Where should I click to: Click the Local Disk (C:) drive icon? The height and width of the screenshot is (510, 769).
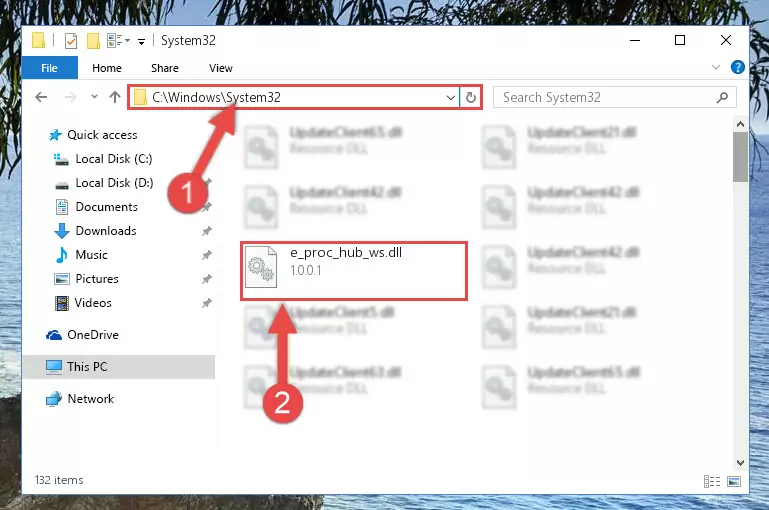click(x=61, y=159)
